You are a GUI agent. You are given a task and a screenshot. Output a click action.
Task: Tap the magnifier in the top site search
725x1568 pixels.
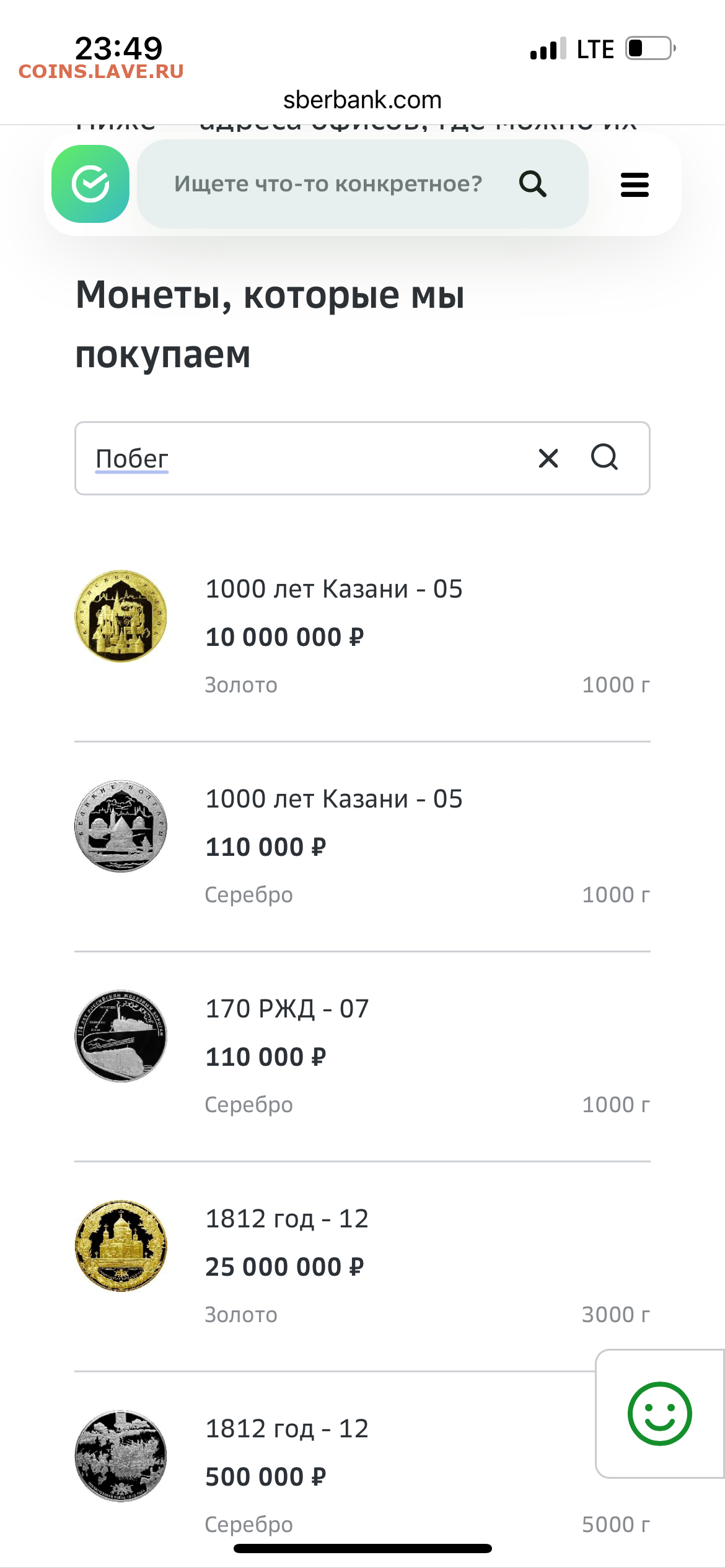point(532,184)
